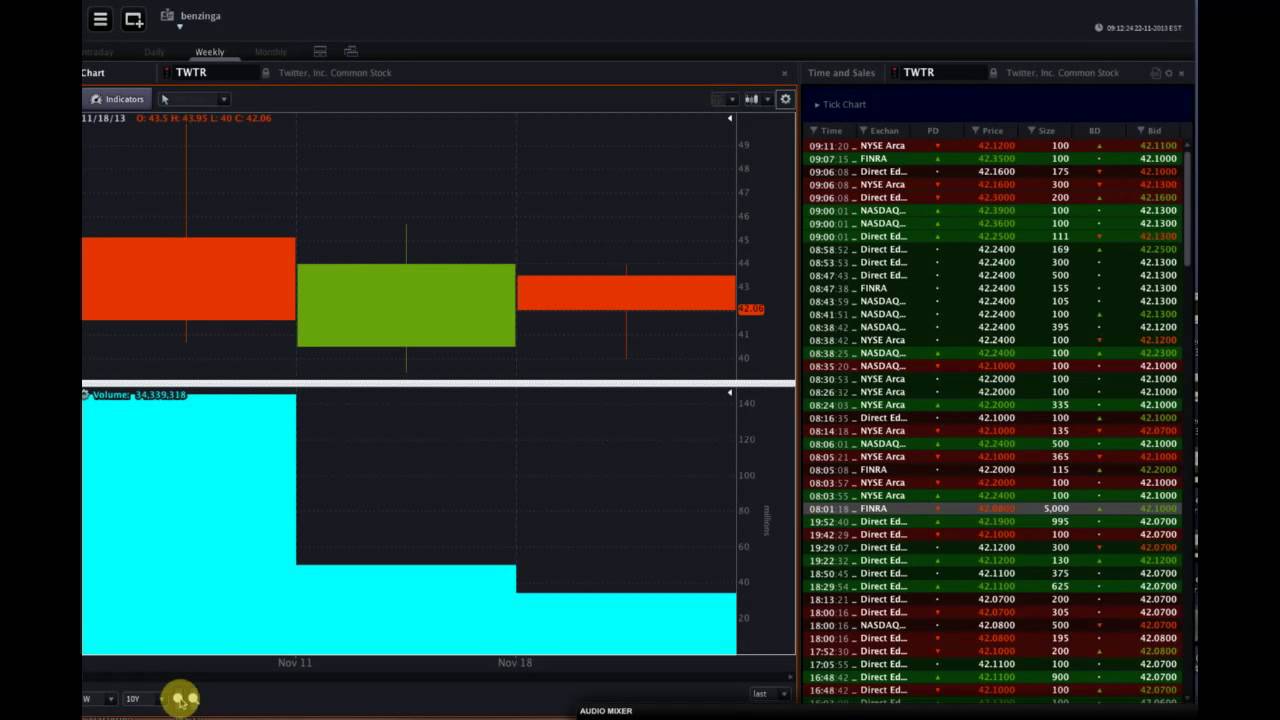This screenshot has width=1280, height=720.
Task: Click the AUDIO MIXER label
Action: [x=606, y=711]
